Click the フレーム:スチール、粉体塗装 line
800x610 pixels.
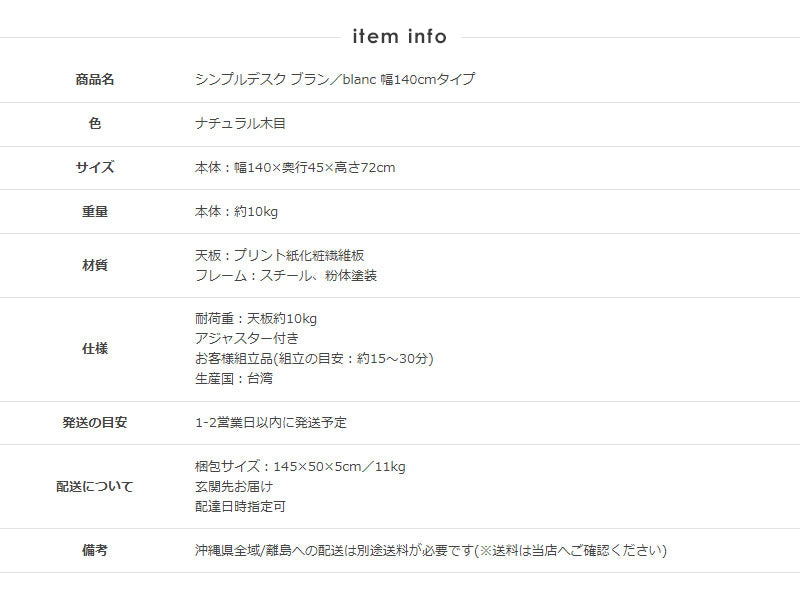pyautogui.click(x=286, y=275)
